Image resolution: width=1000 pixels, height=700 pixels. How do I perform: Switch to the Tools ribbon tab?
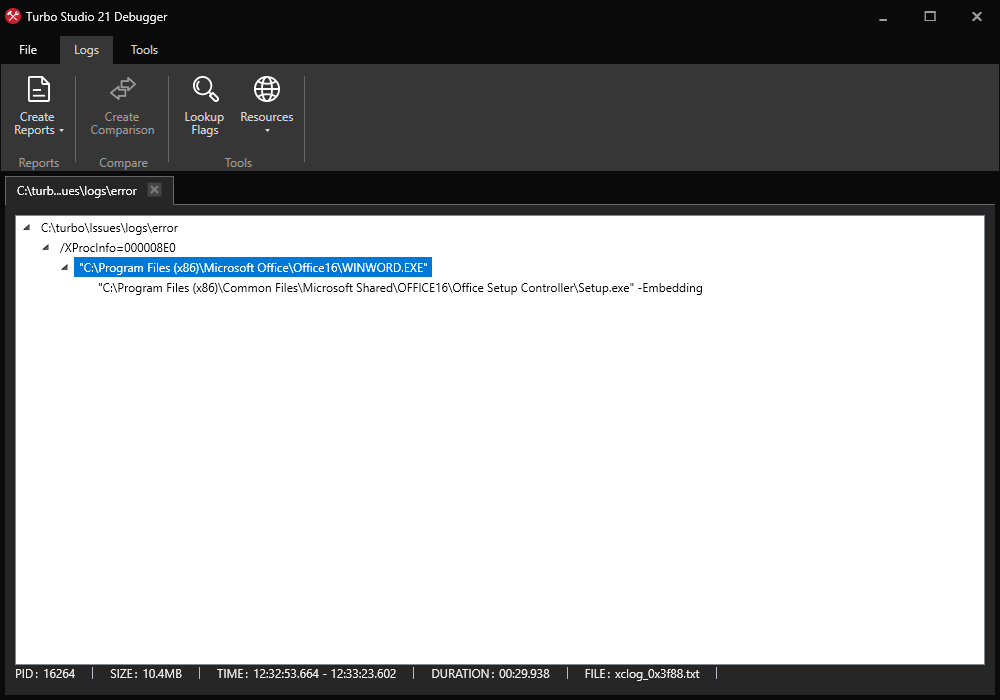[x=144, y=50]
